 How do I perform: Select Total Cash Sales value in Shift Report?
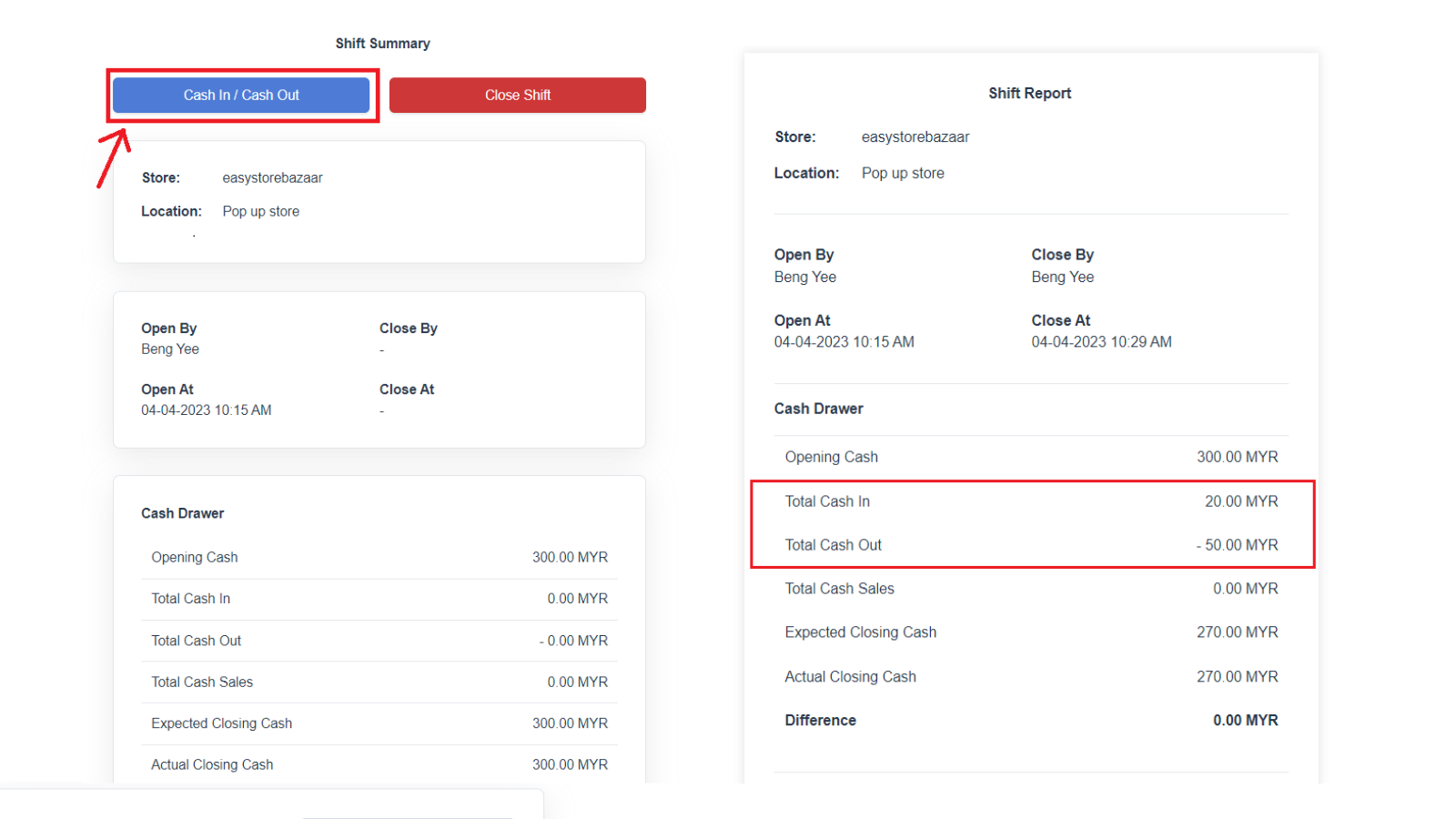pos(1246,589)
